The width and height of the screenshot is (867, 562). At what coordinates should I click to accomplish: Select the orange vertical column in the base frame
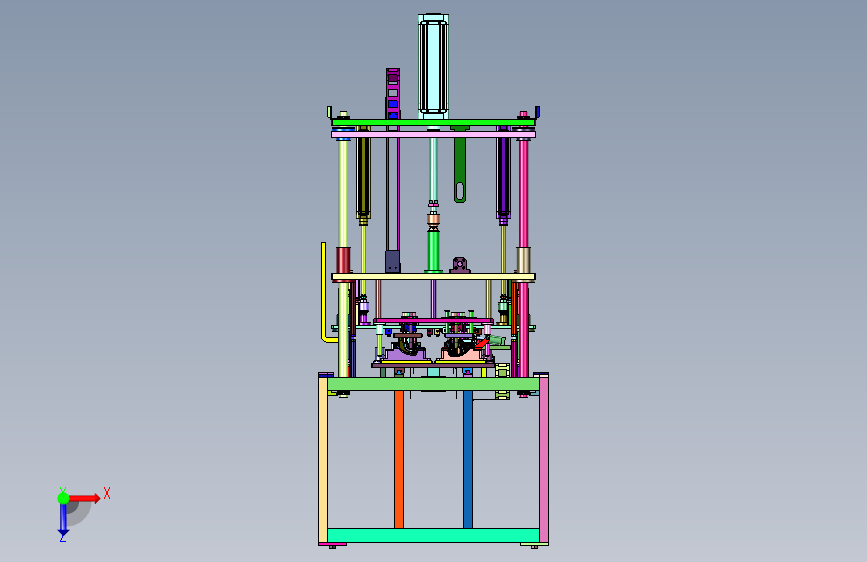tap(399, 459)
